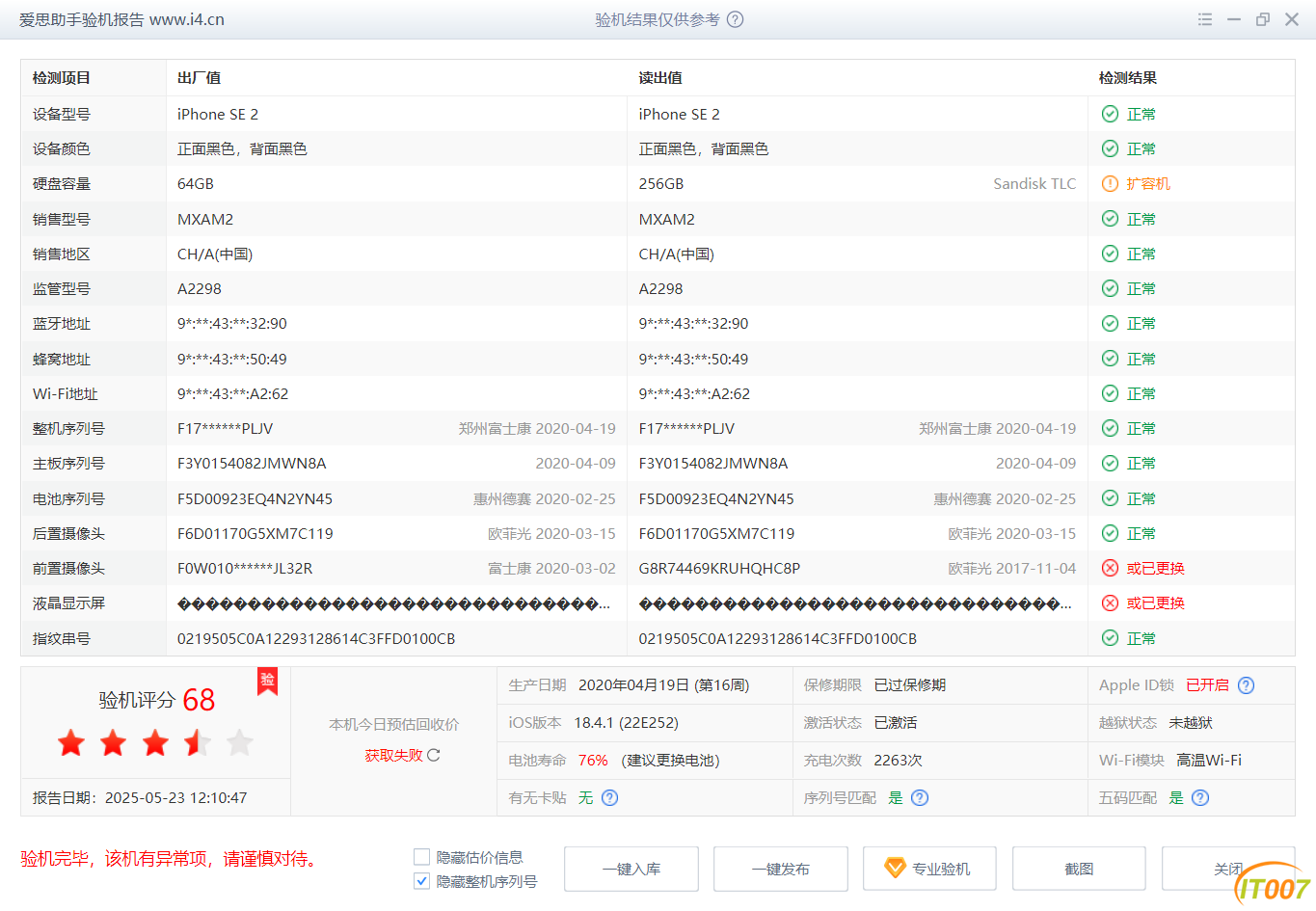Click 指纹串号 factory value 0219505C0A12293128614C3FFD0100CB

(x=316, y=638)
